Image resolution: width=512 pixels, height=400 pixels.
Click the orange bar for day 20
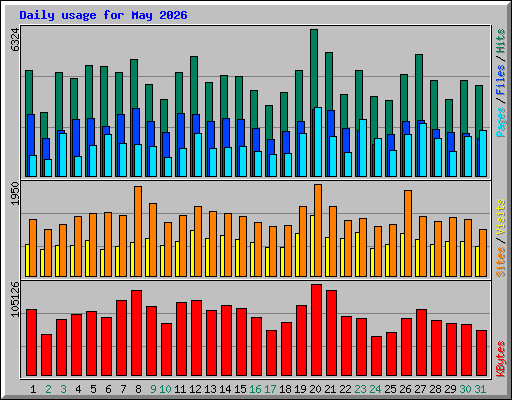coord(318,230)
